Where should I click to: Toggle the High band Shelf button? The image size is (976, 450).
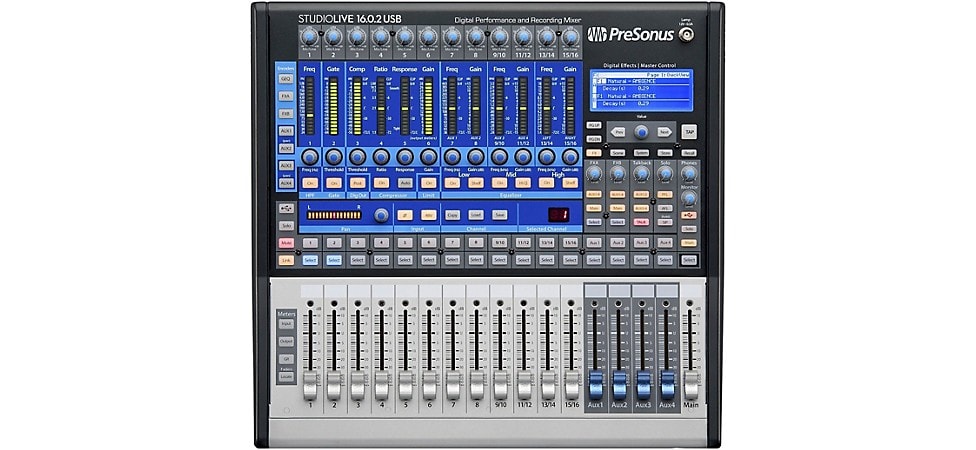[x=570, y=183]
